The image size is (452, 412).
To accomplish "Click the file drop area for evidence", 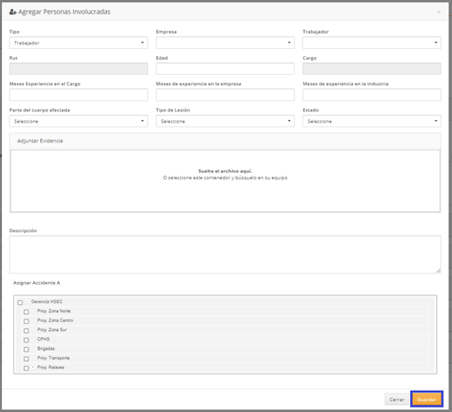I will click(225, 181).
